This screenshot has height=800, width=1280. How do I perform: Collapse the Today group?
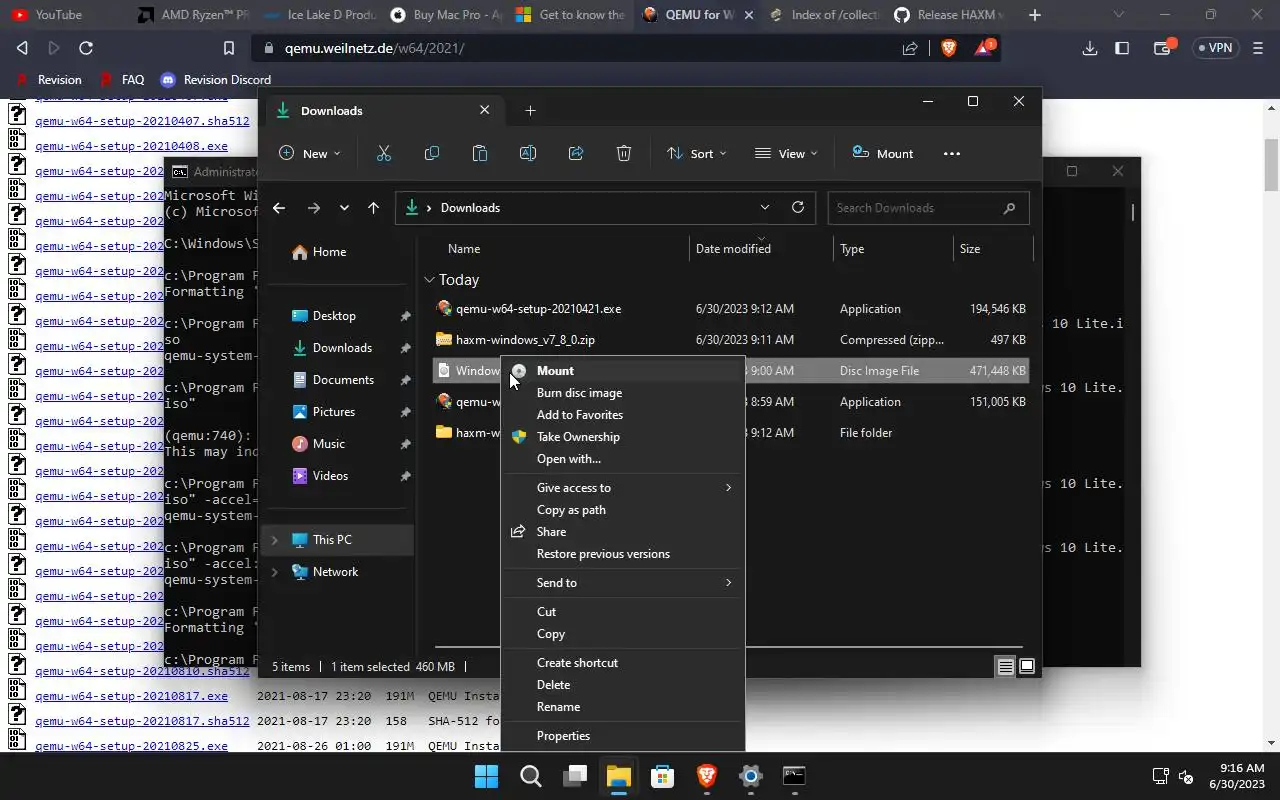point(429,280)
